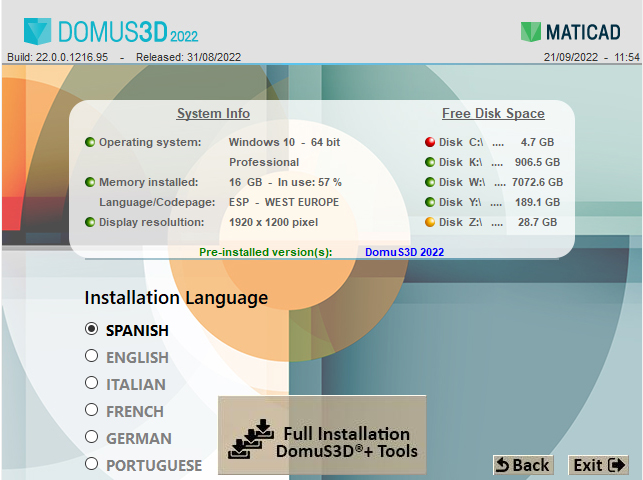The height and width of the screenshot is (480, 643).
Task: Click red status dot for Disk C:\
Action: pyautogui.click(x=430, y=142)
